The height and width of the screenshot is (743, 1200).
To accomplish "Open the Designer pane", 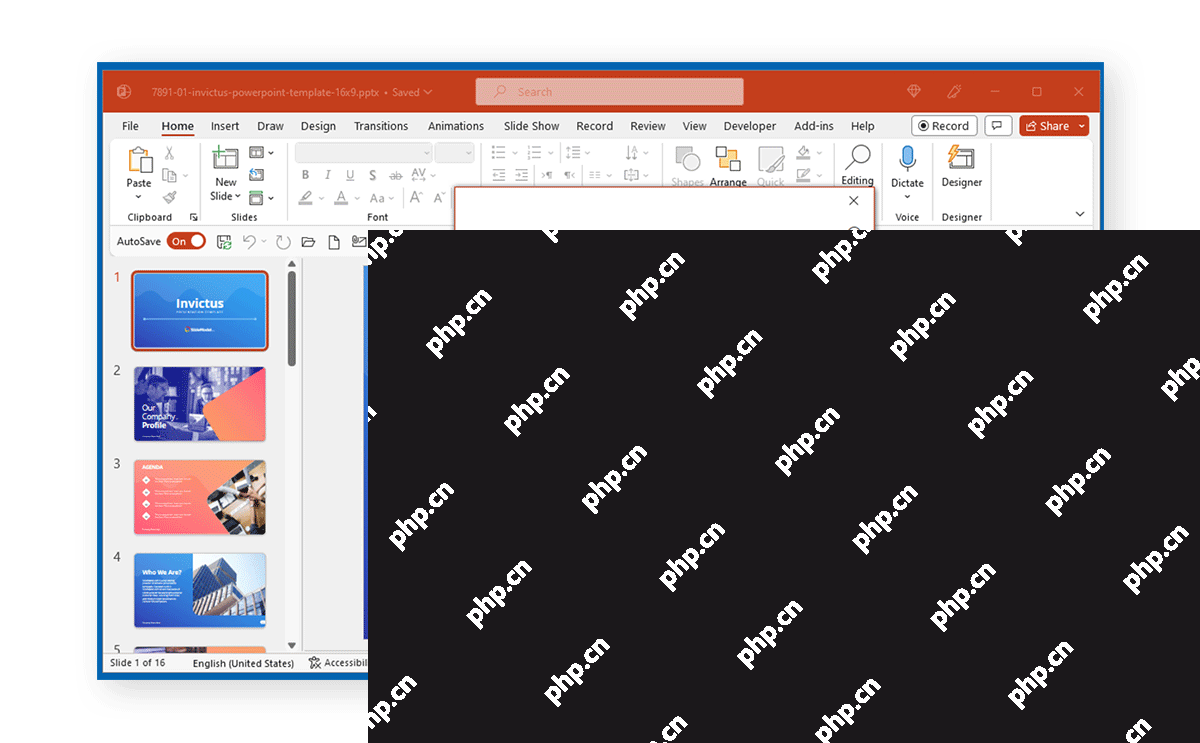I will pyautogui.click(x=961, y=166).
